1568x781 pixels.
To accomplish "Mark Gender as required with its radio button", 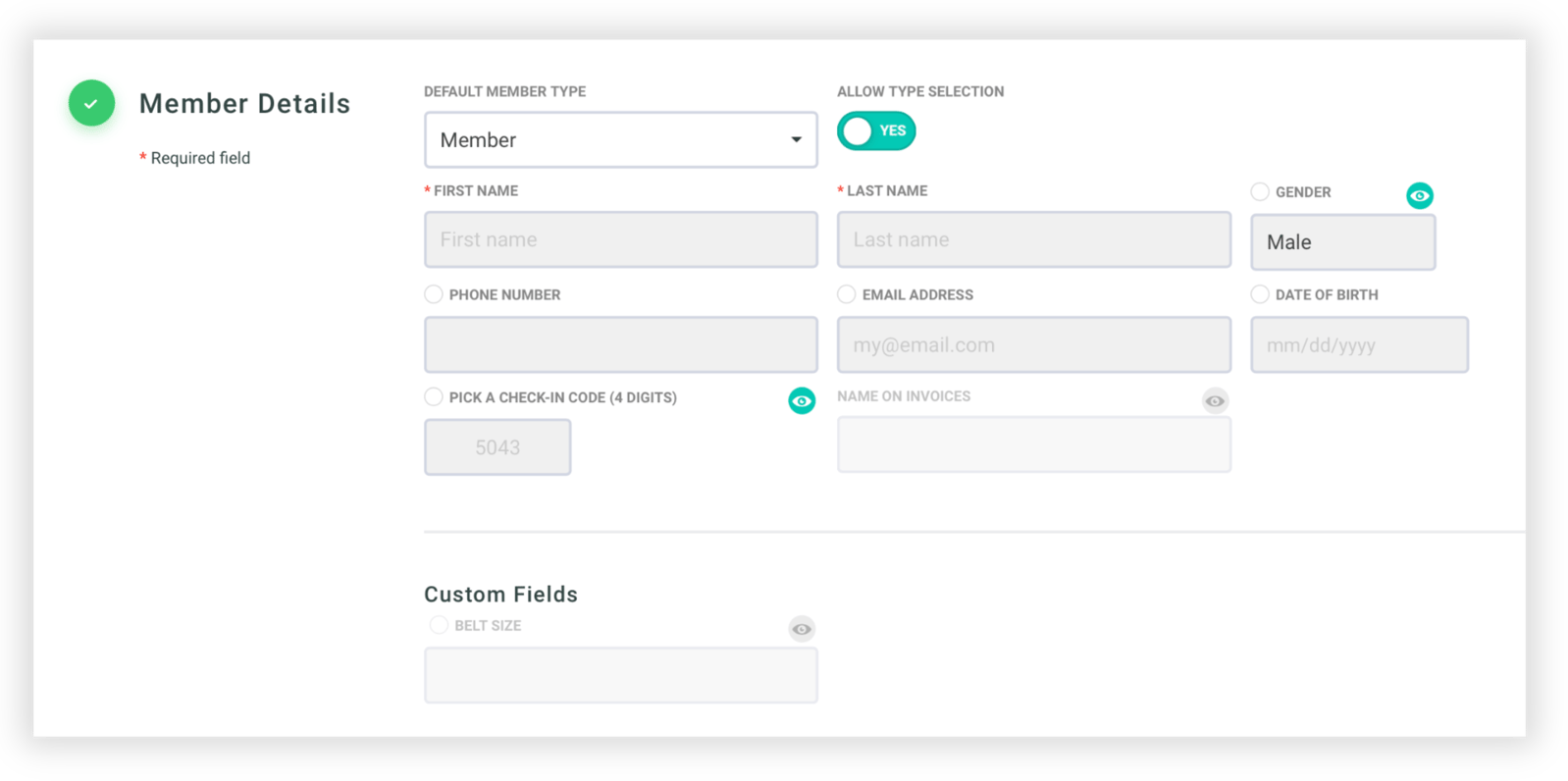I will tap(1260, 191).
